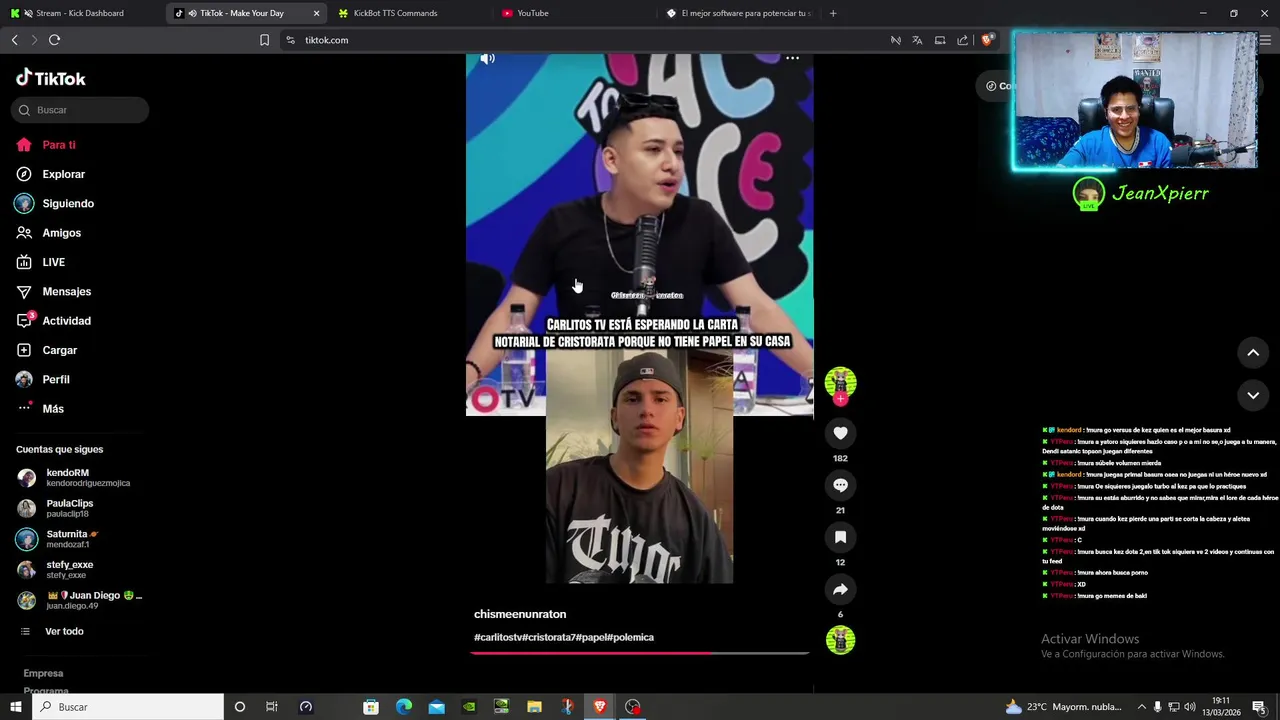Show hidden system tray icons

coord(1142,707)
